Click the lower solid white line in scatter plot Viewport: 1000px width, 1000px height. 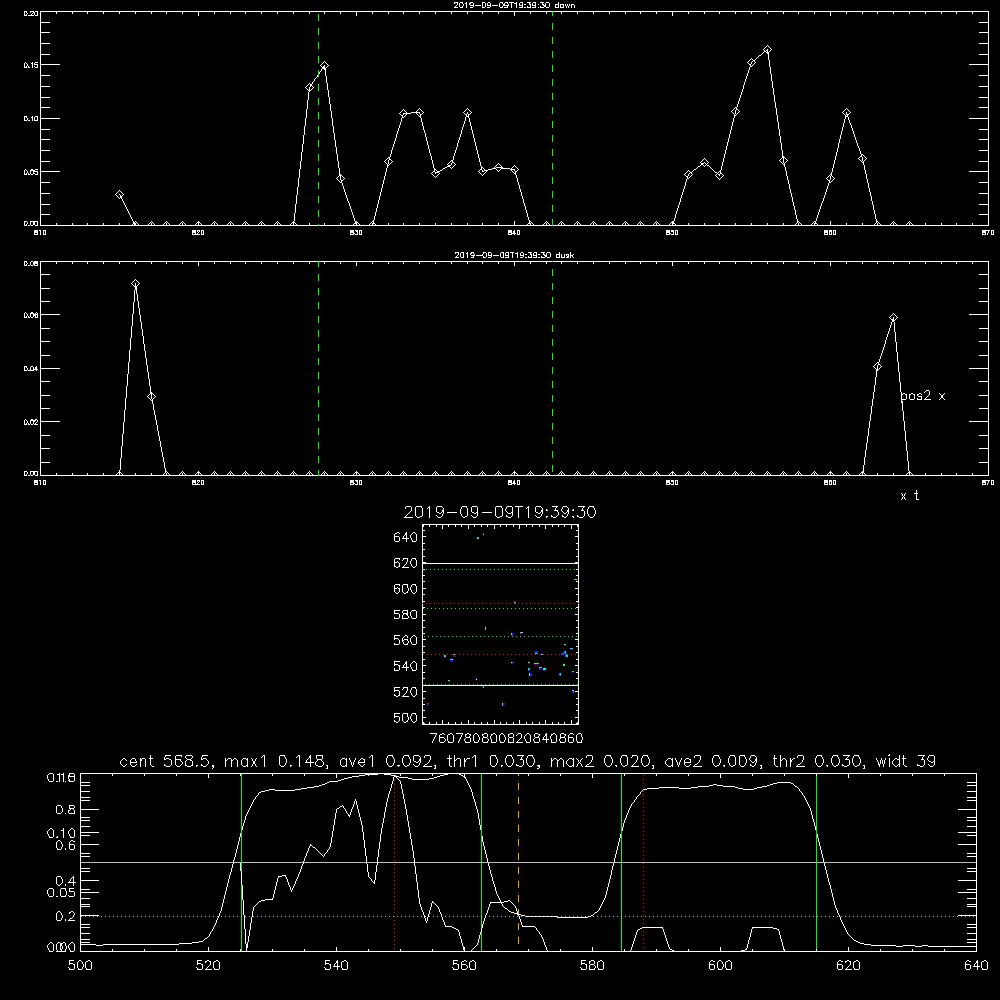(500, 685)
